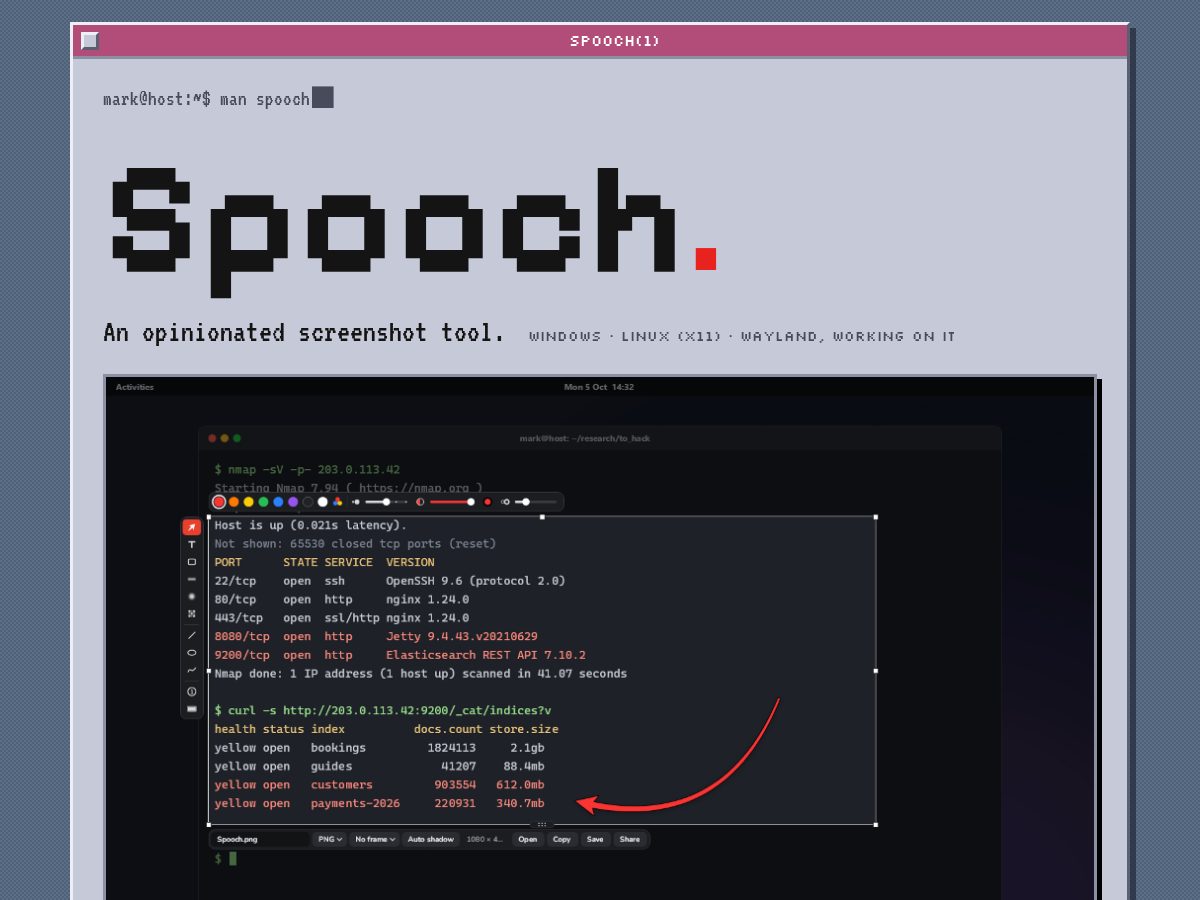The width and height of the screenshot is (1200, 900).
Task: Click the inner terminal's title mark@host path
Action: [x=585, y=438]
